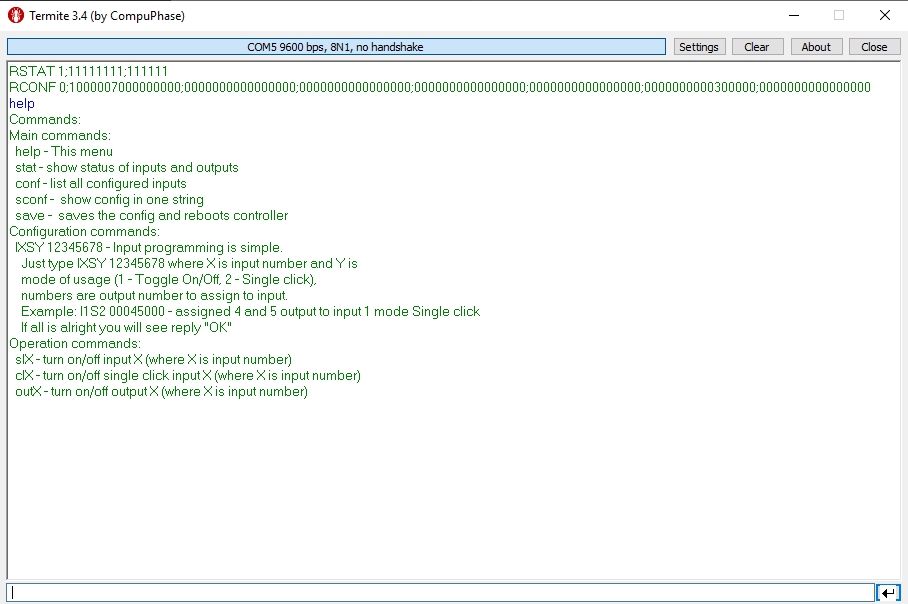Close the Termite application window
908x604 pixels.
pos(883,16)
